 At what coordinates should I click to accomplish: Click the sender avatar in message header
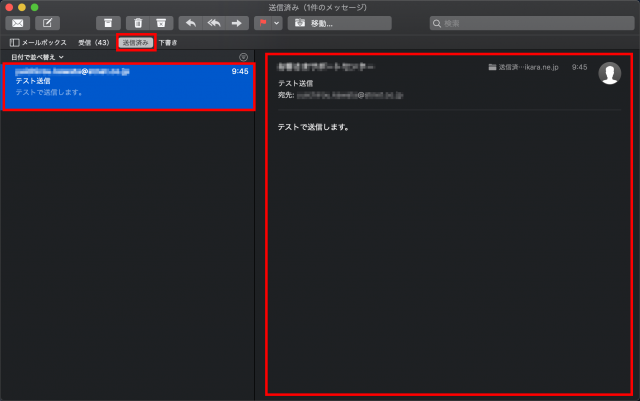pos(608,73)
